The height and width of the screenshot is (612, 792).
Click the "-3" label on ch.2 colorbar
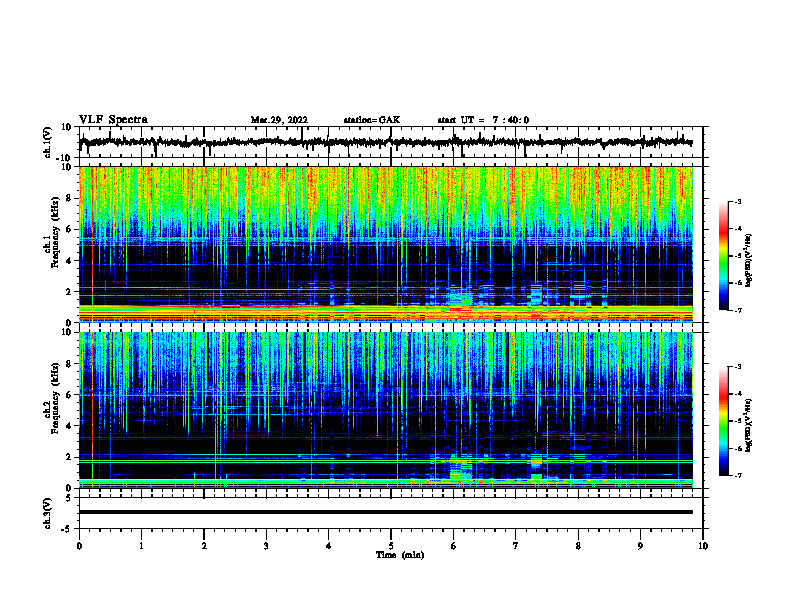[737, 367]
